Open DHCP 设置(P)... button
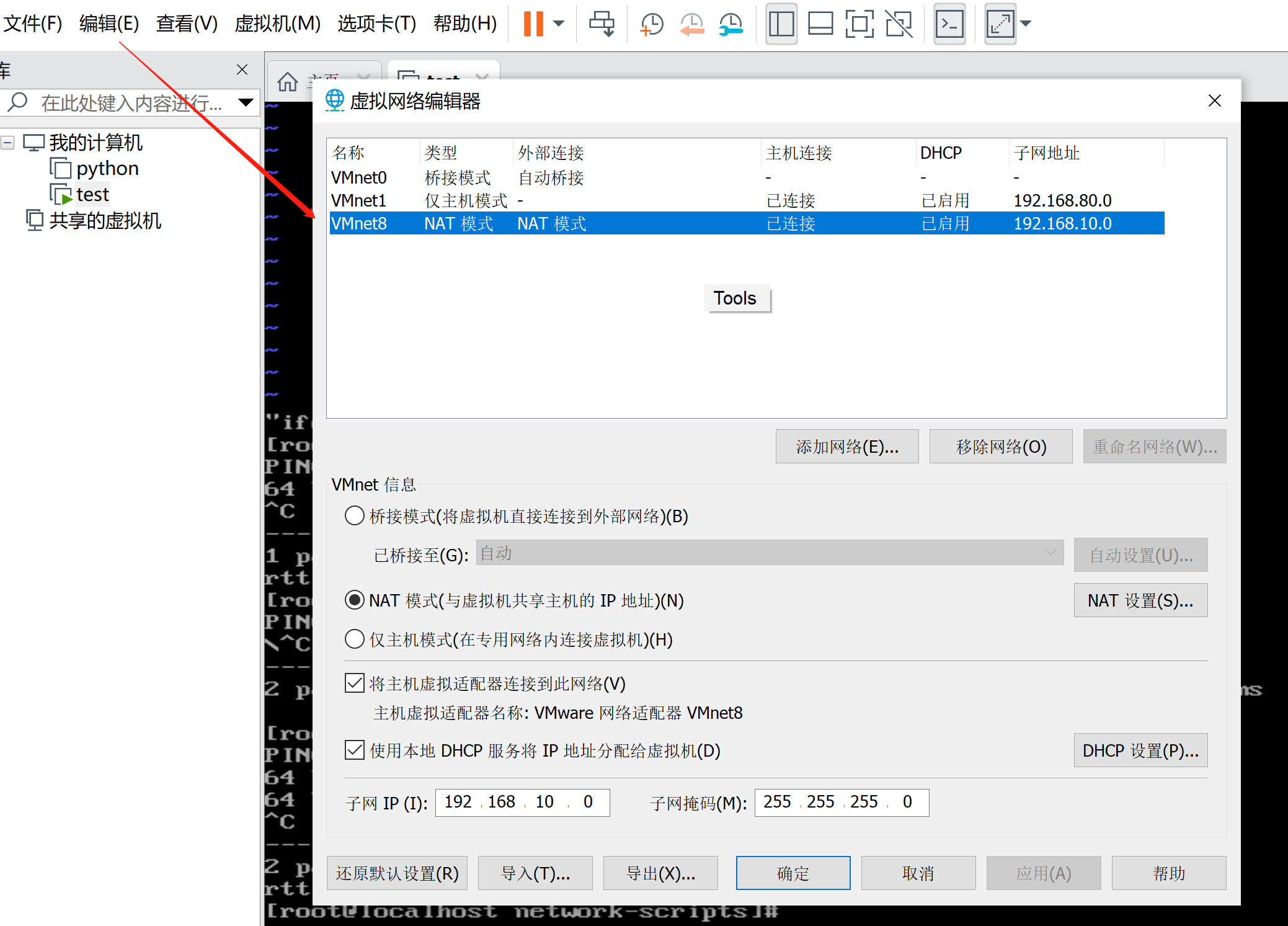 coord(1140,750)
